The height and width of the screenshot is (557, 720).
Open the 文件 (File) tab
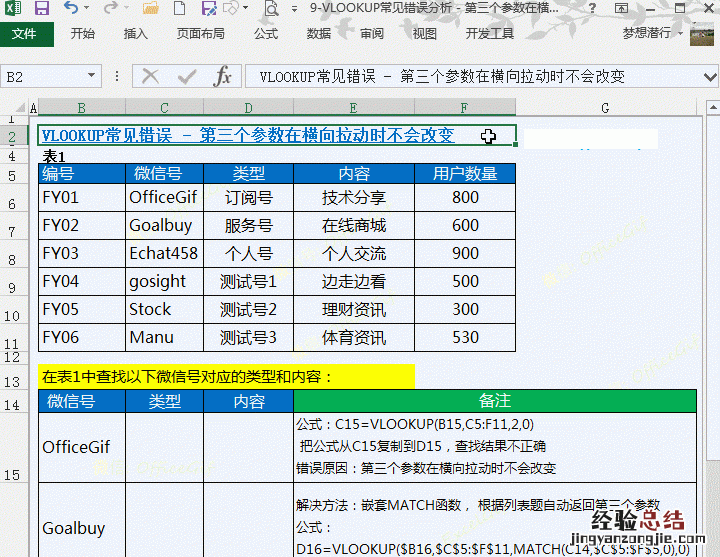[x=24, y=33]
